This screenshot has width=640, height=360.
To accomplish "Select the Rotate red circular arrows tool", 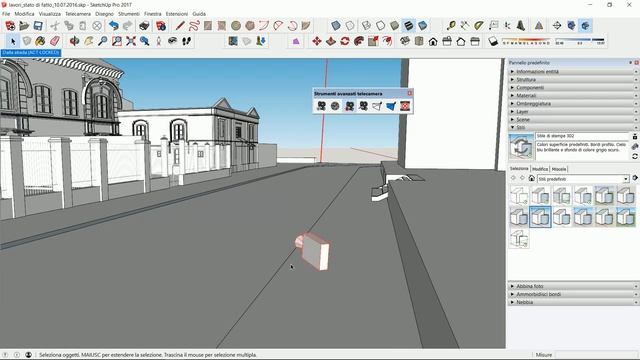I will [x=345, y=41].
